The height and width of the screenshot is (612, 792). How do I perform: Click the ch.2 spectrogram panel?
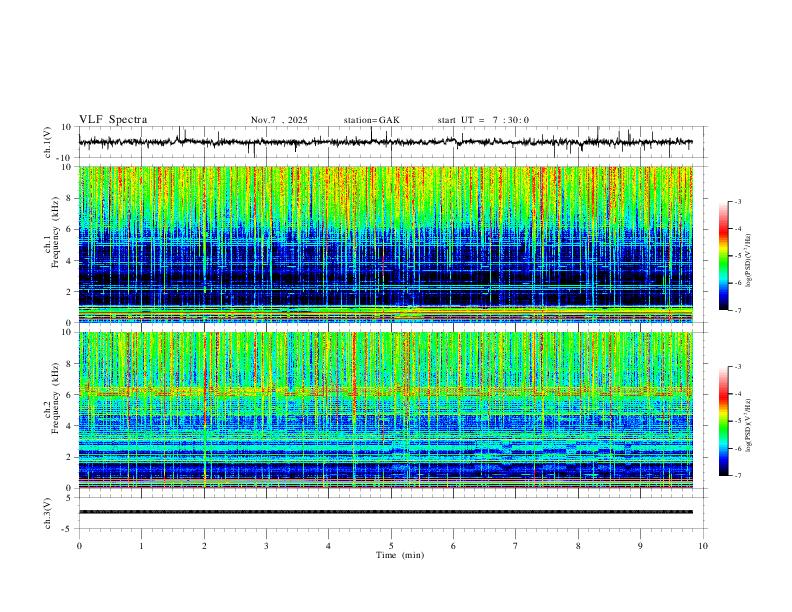(x=385, y=410)
